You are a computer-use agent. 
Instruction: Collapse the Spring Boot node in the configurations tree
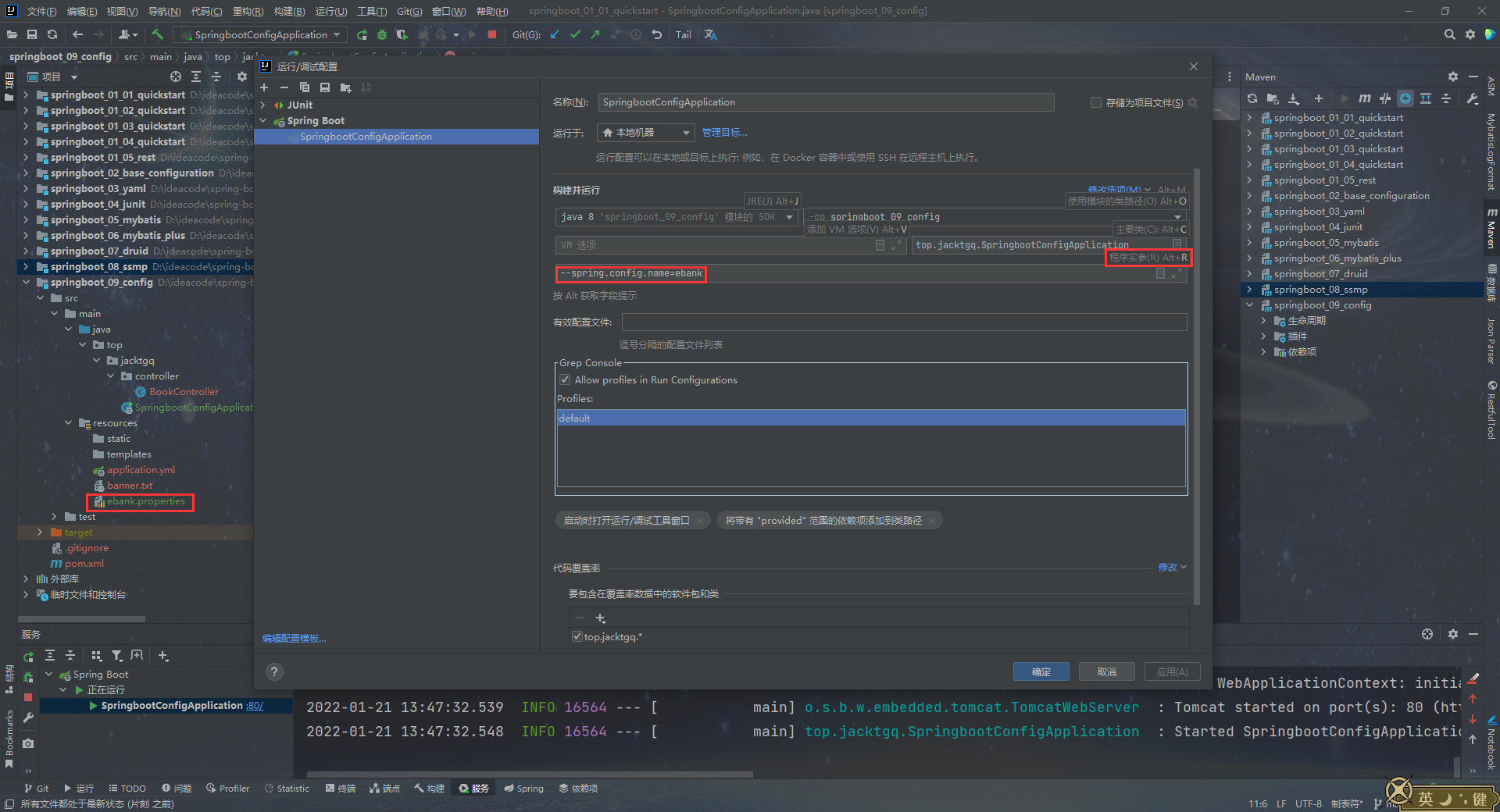coord(263,120)
